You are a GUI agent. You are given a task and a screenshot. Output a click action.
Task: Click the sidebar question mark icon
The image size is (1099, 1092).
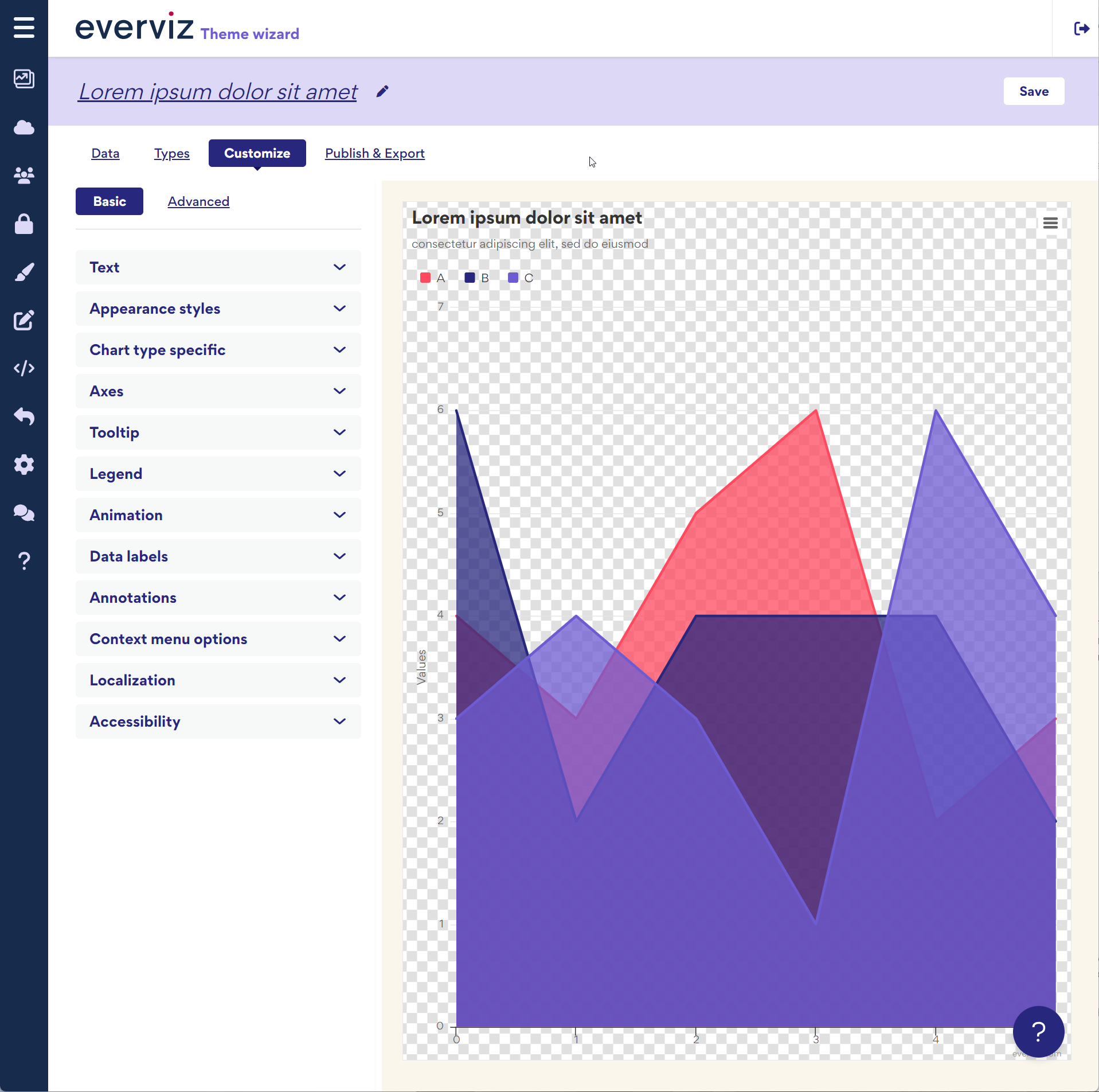tap(24, 561)
